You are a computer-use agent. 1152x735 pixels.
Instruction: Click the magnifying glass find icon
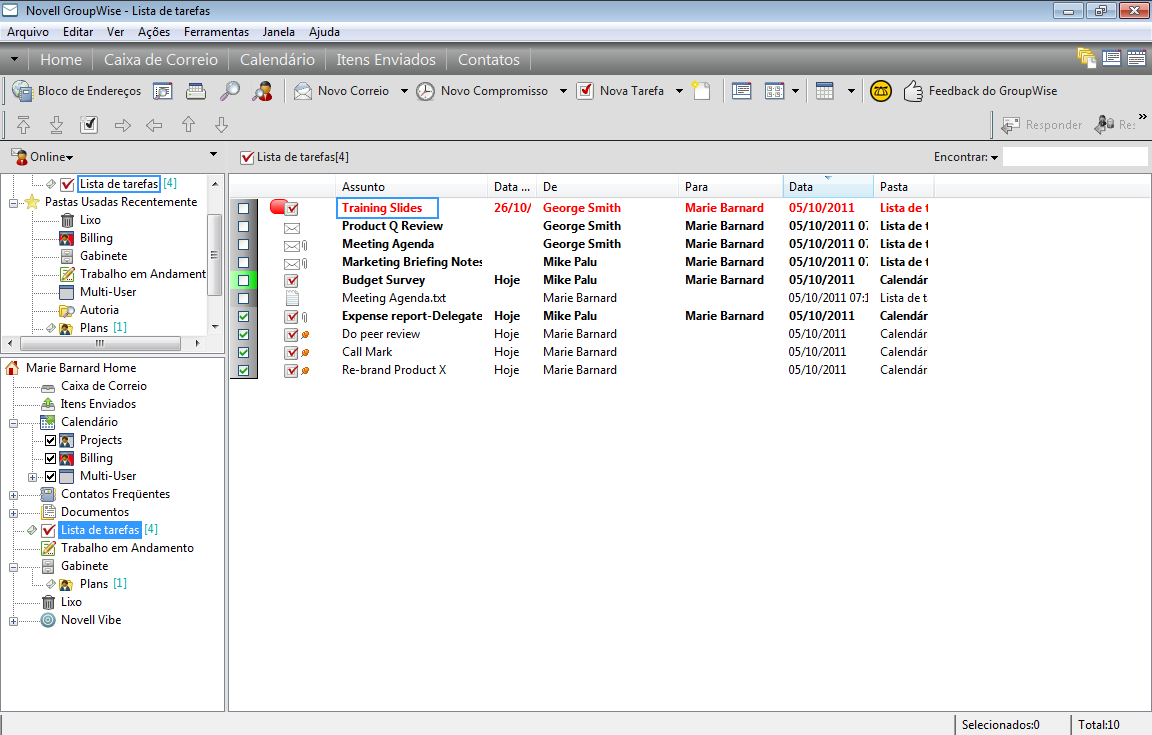(x=230, y=91)
